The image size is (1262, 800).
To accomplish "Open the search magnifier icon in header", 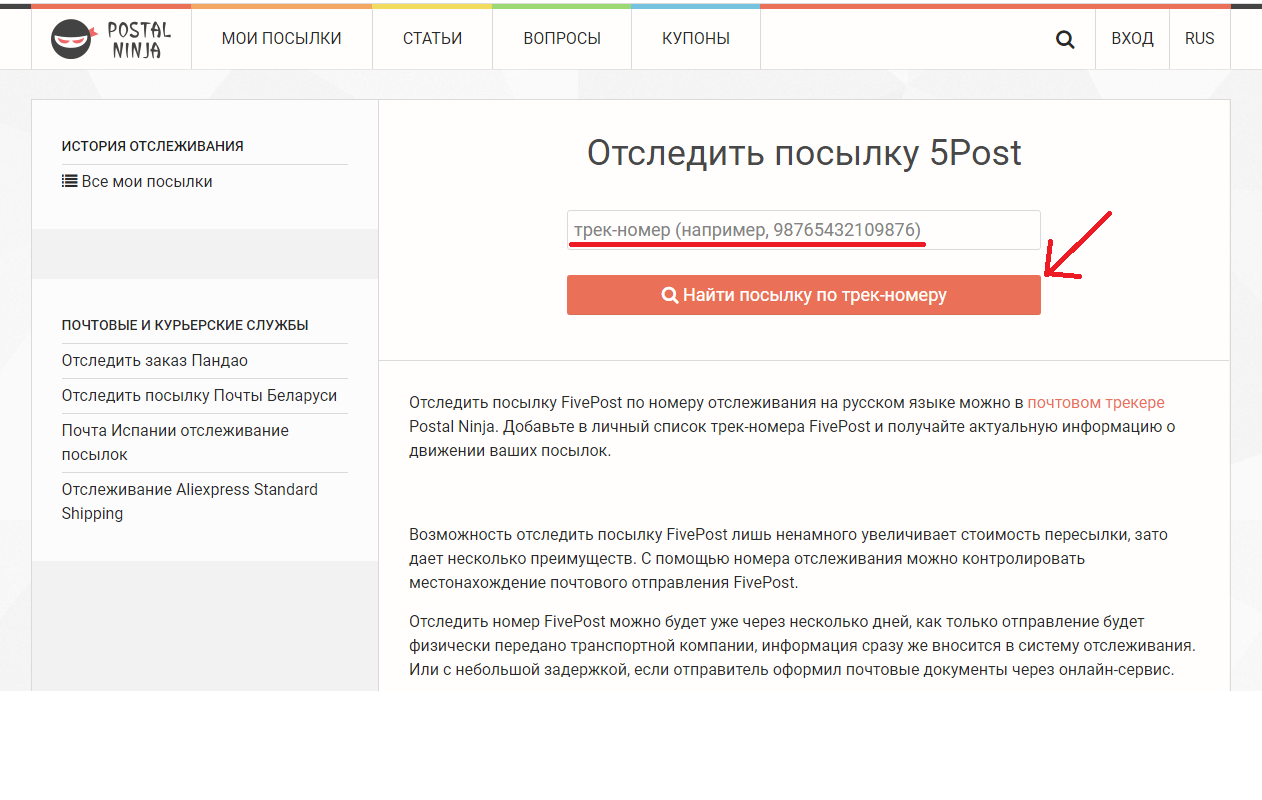I will pos(1065,39).
